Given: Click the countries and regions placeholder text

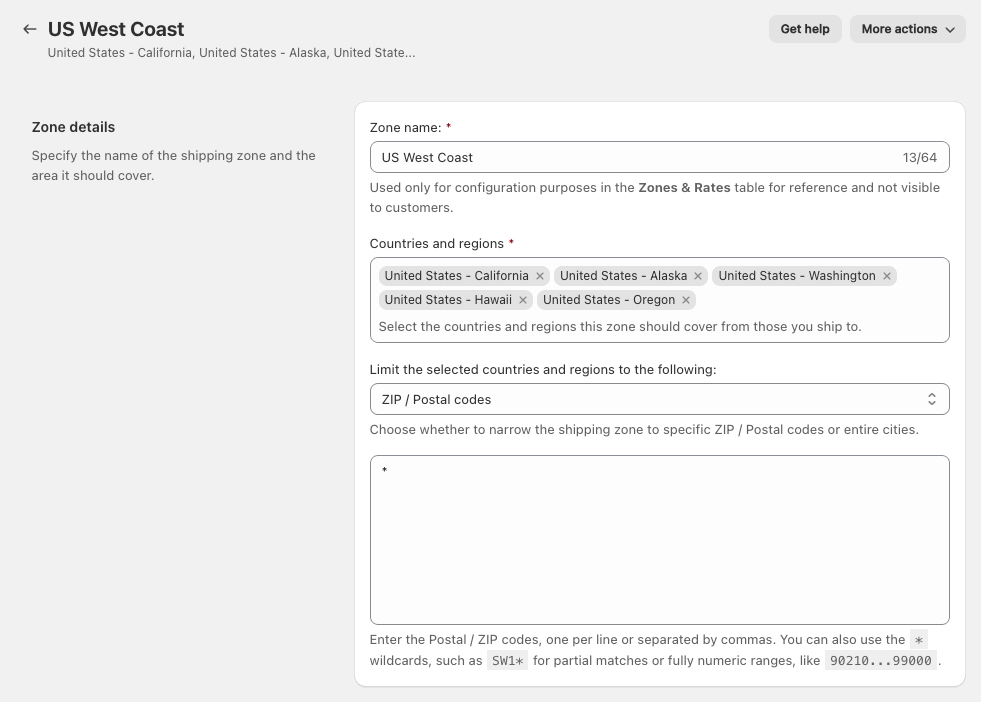Looking at the screenshot, I should coord(620,326).
